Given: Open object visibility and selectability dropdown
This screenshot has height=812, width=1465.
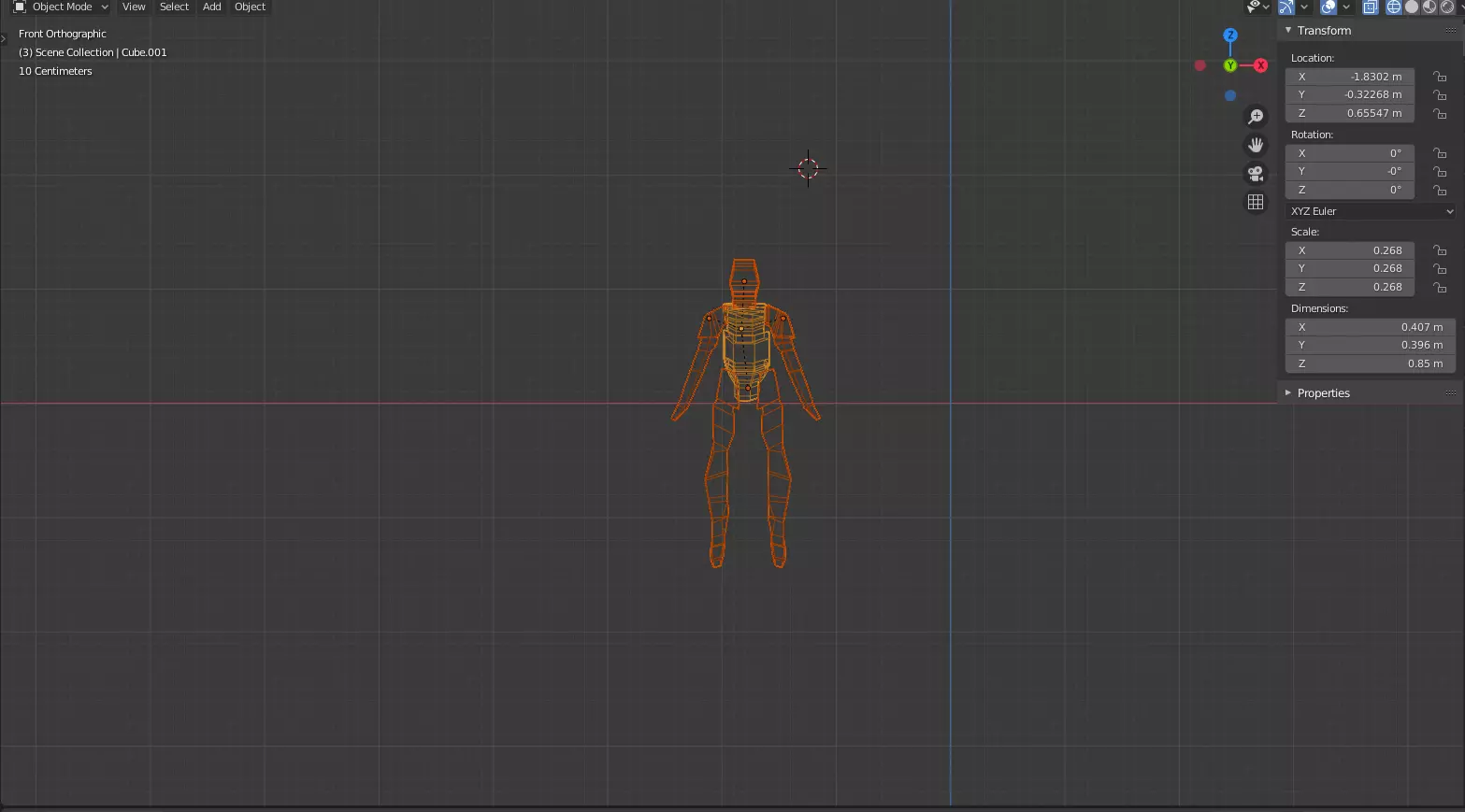Looking at the screenshot, I should (1257, 7).
